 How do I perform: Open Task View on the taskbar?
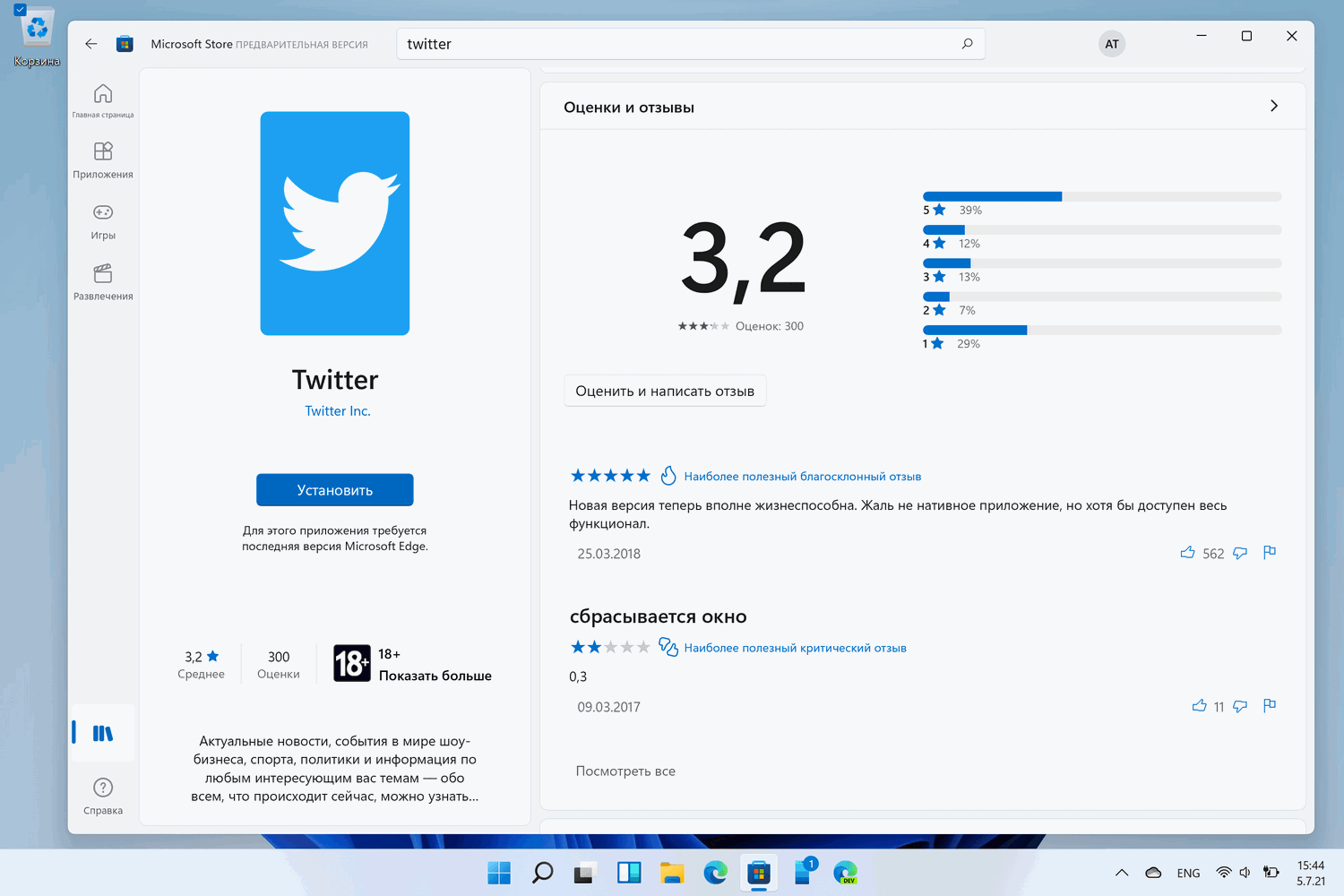(x=585, y=873)
